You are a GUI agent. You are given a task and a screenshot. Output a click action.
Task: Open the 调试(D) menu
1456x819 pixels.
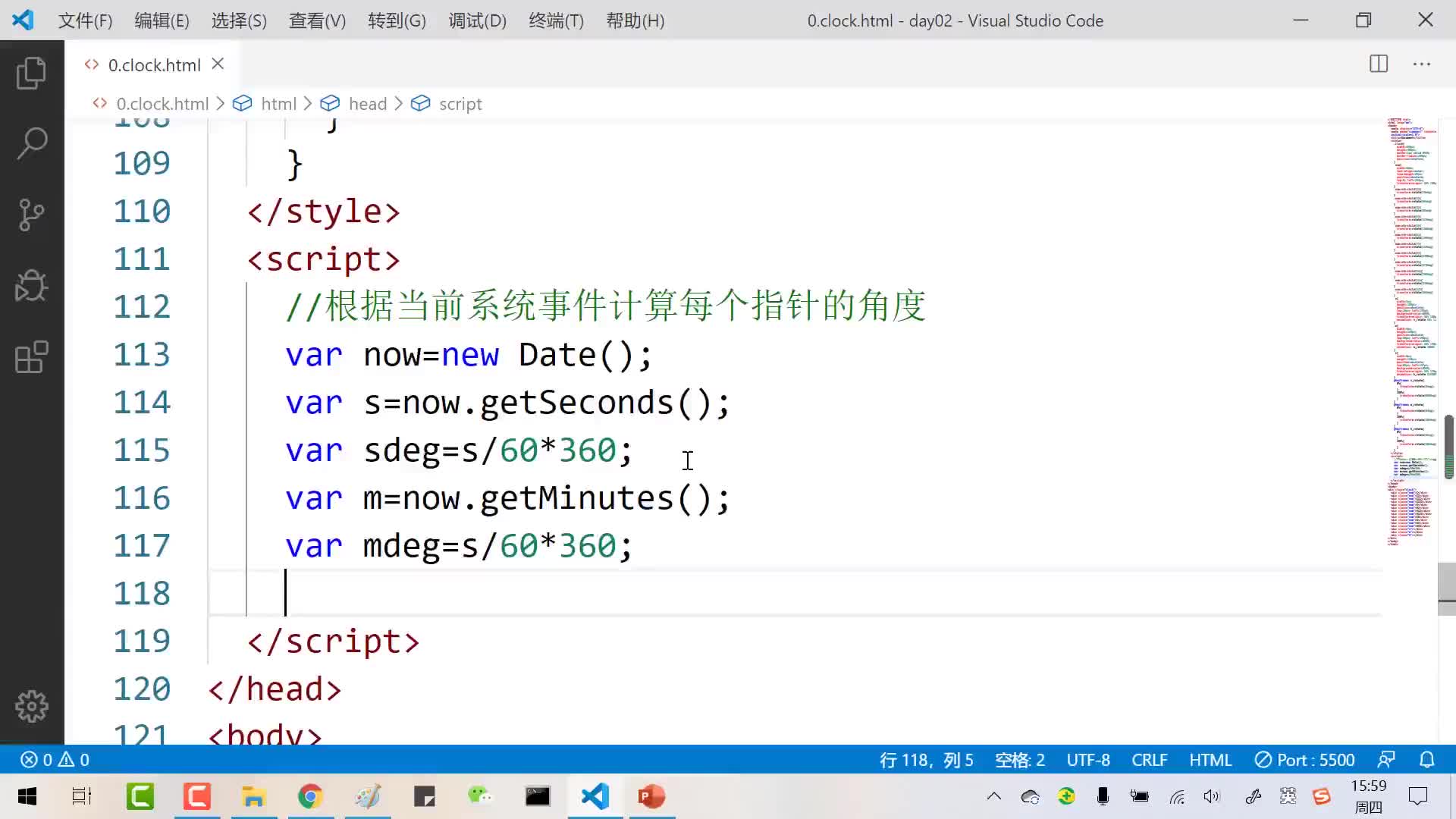477,20
